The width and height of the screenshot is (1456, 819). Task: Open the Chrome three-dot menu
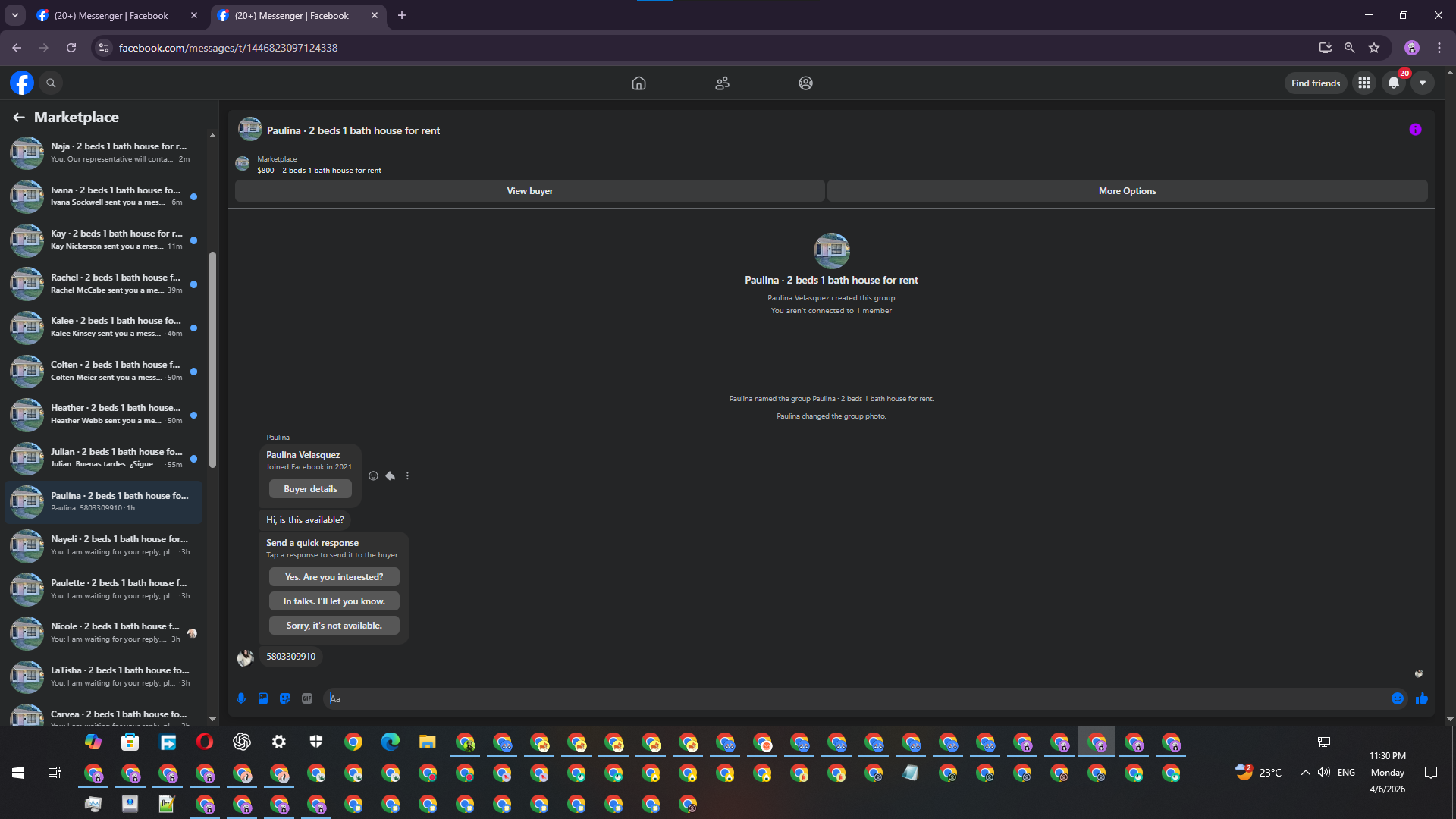click(1439, 48)
